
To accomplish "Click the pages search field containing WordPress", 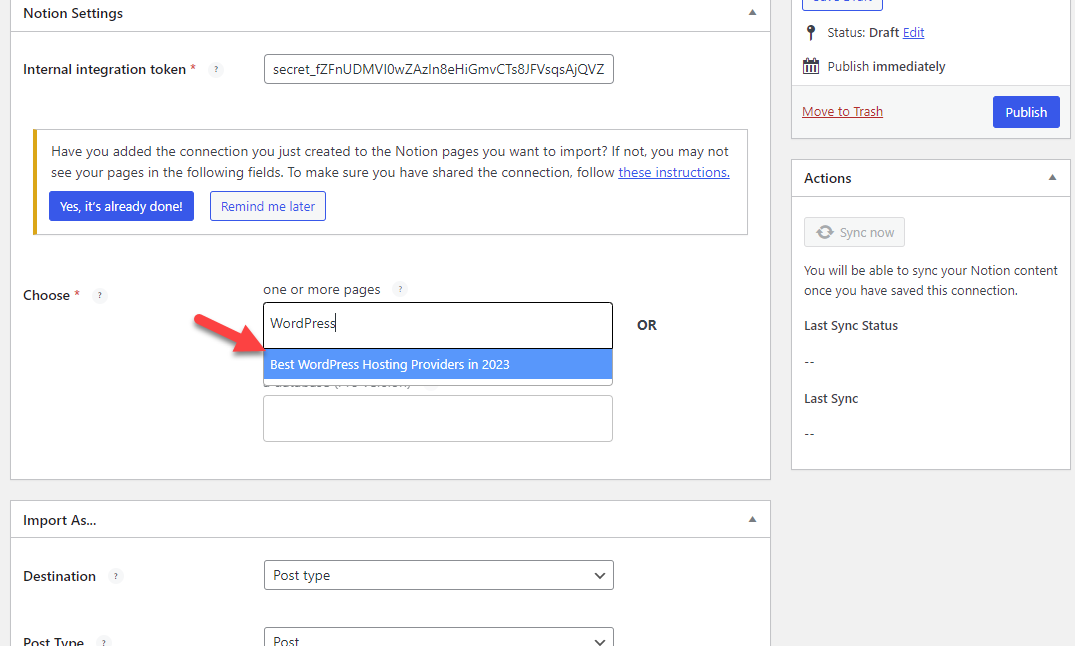I will (x=438, y=325).
